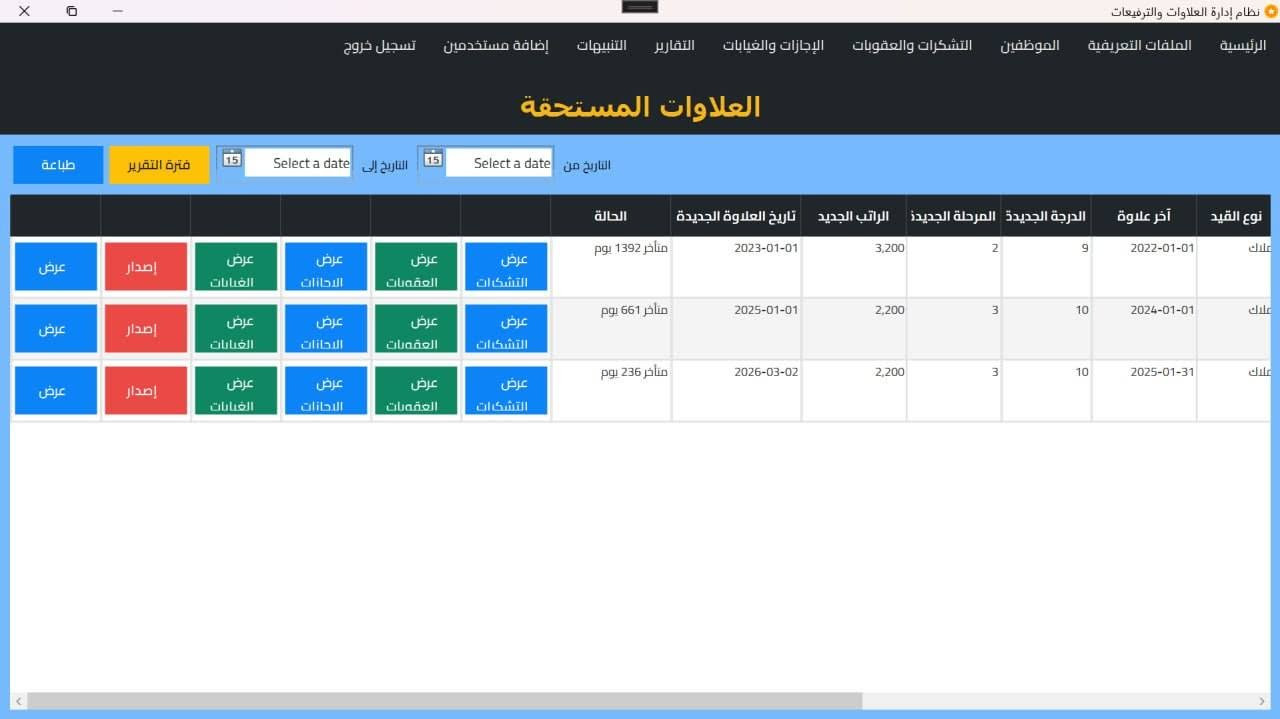Open the 'الملفات التعريفية' menu item
Screen dimensions: 1280x719
click(1140, 46)
